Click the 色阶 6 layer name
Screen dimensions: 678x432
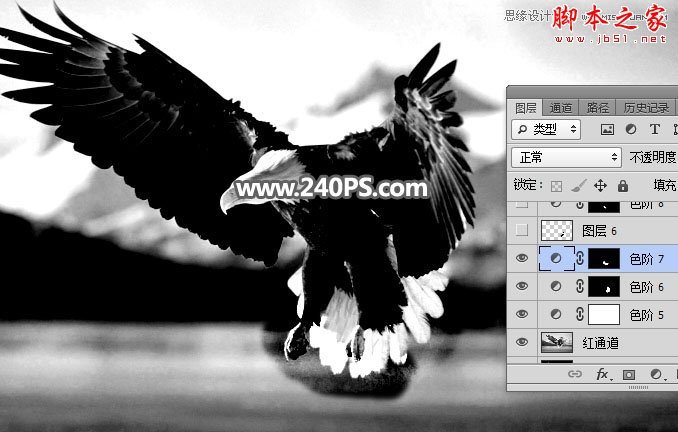(647, 287)
